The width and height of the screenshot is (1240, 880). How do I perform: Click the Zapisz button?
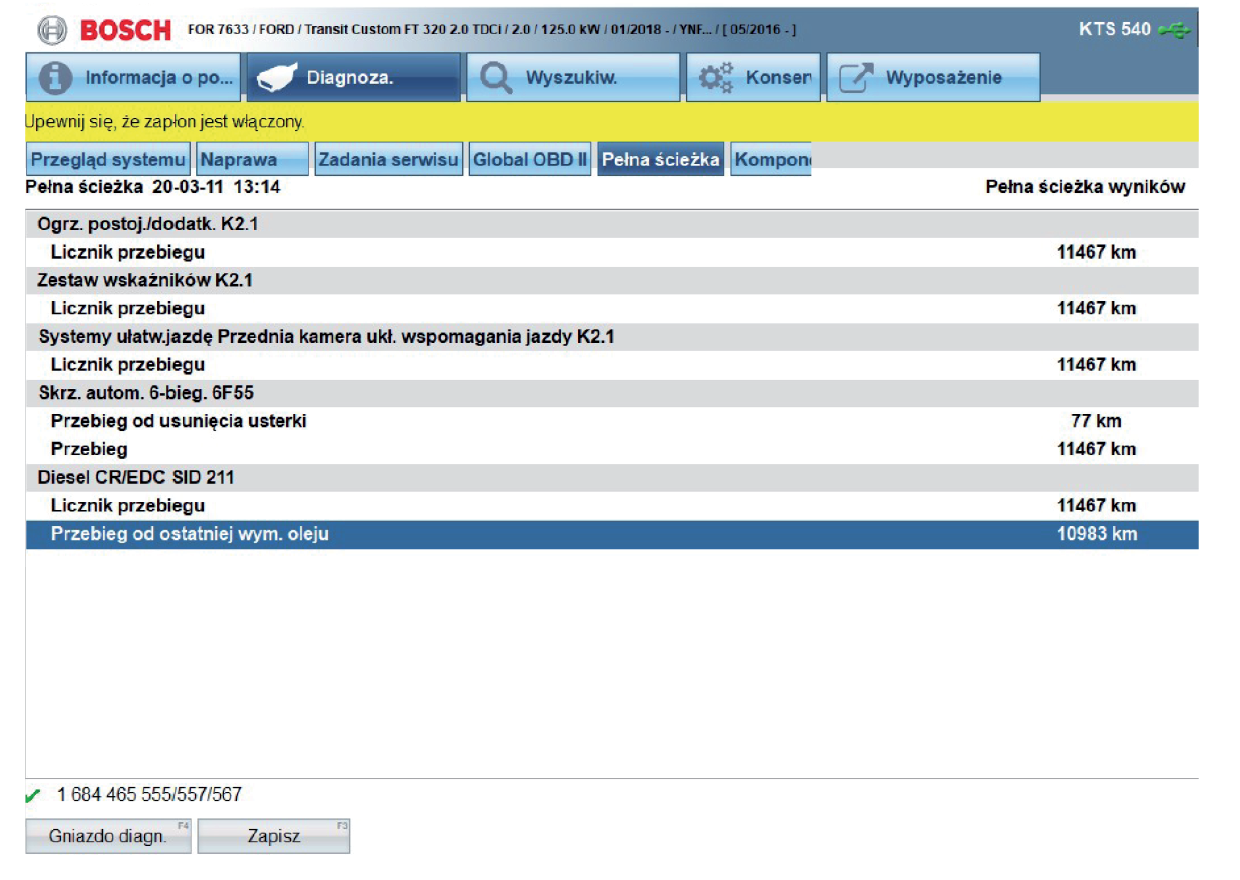point(274,836)
